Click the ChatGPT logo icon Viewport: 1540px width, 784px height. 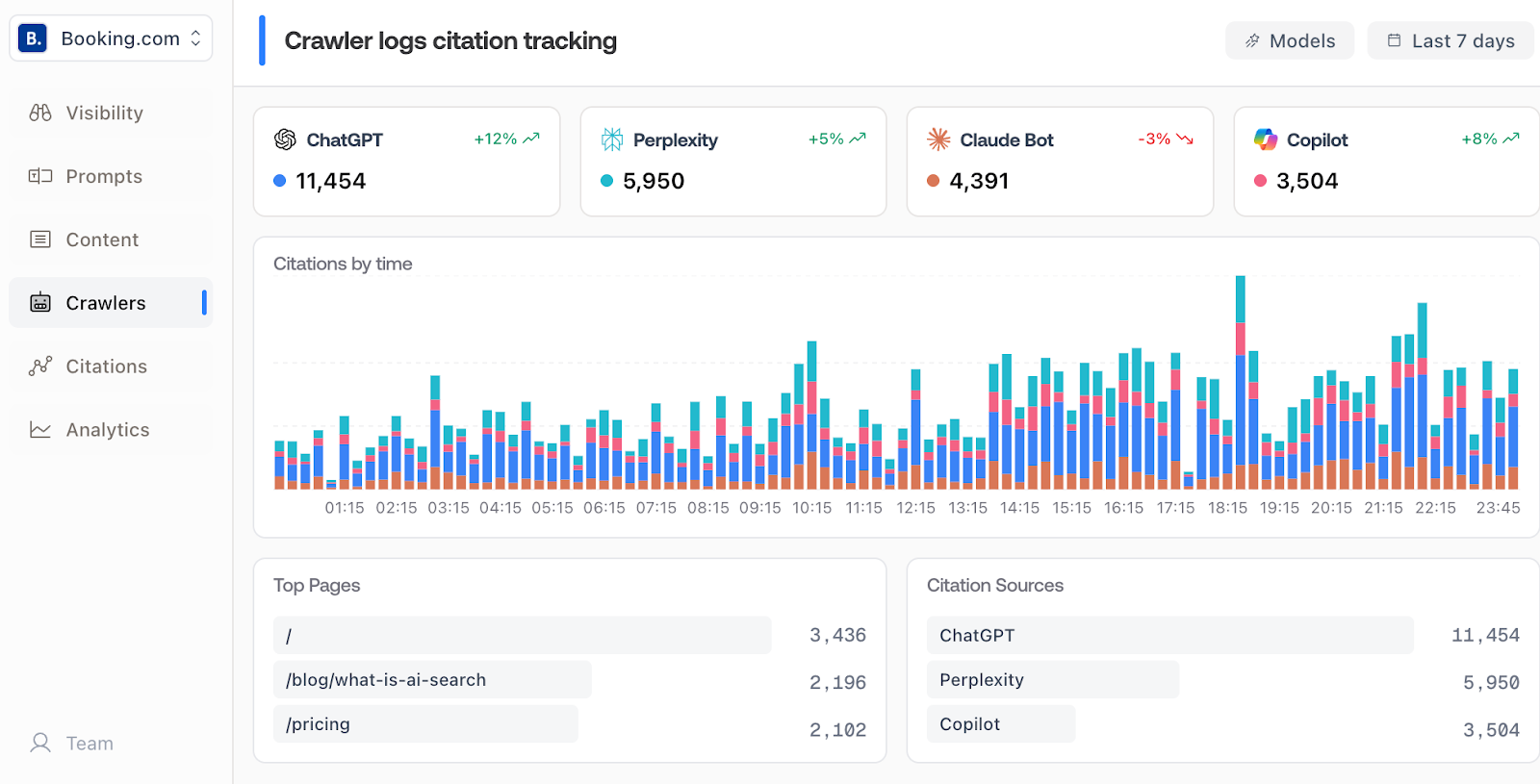click(285, 139)
